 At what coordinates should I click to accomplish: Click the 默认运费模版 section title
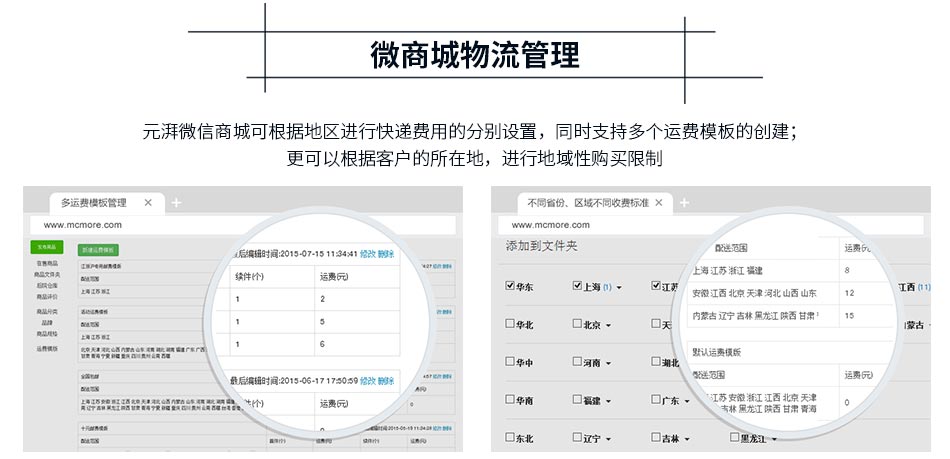pos(717,352)
